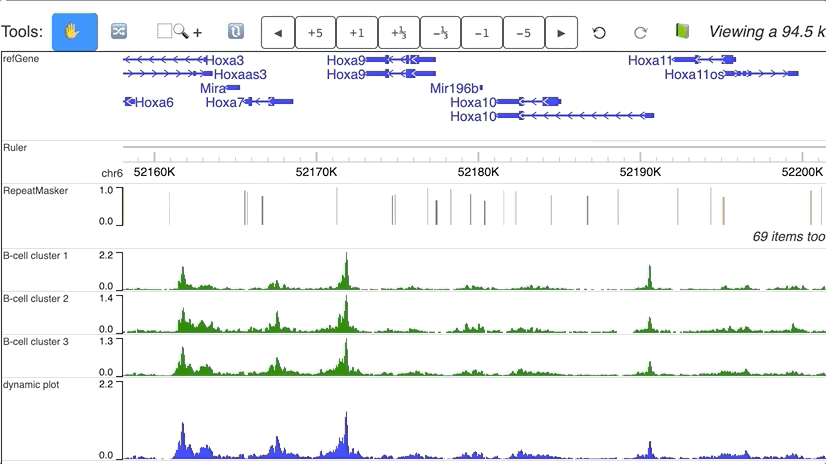Click the highlight region tool icon
The image size is (826, 464).
tap(235, 32)
